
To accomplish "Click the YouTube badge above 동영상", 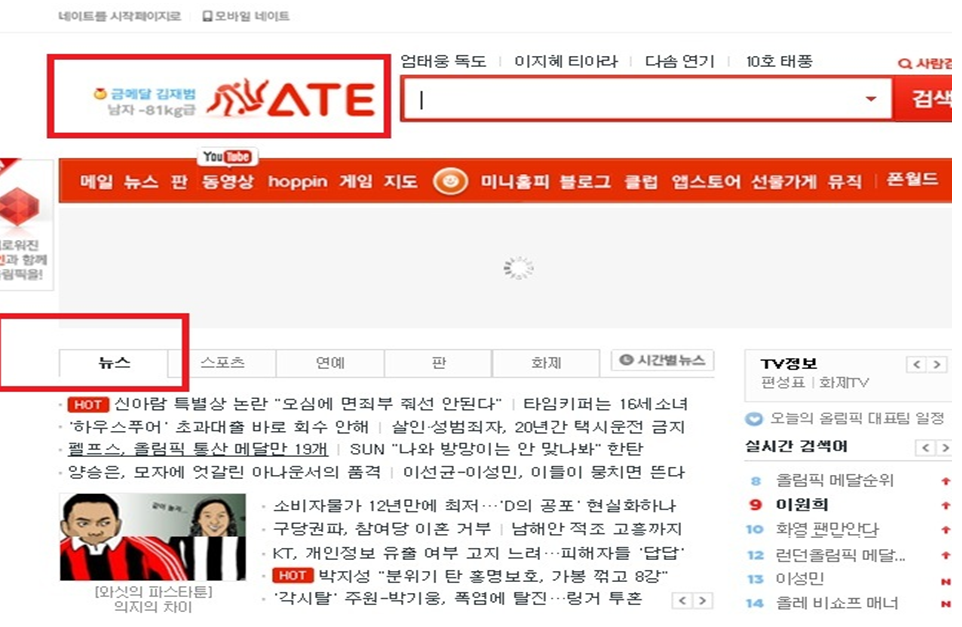I will point(227,157).
